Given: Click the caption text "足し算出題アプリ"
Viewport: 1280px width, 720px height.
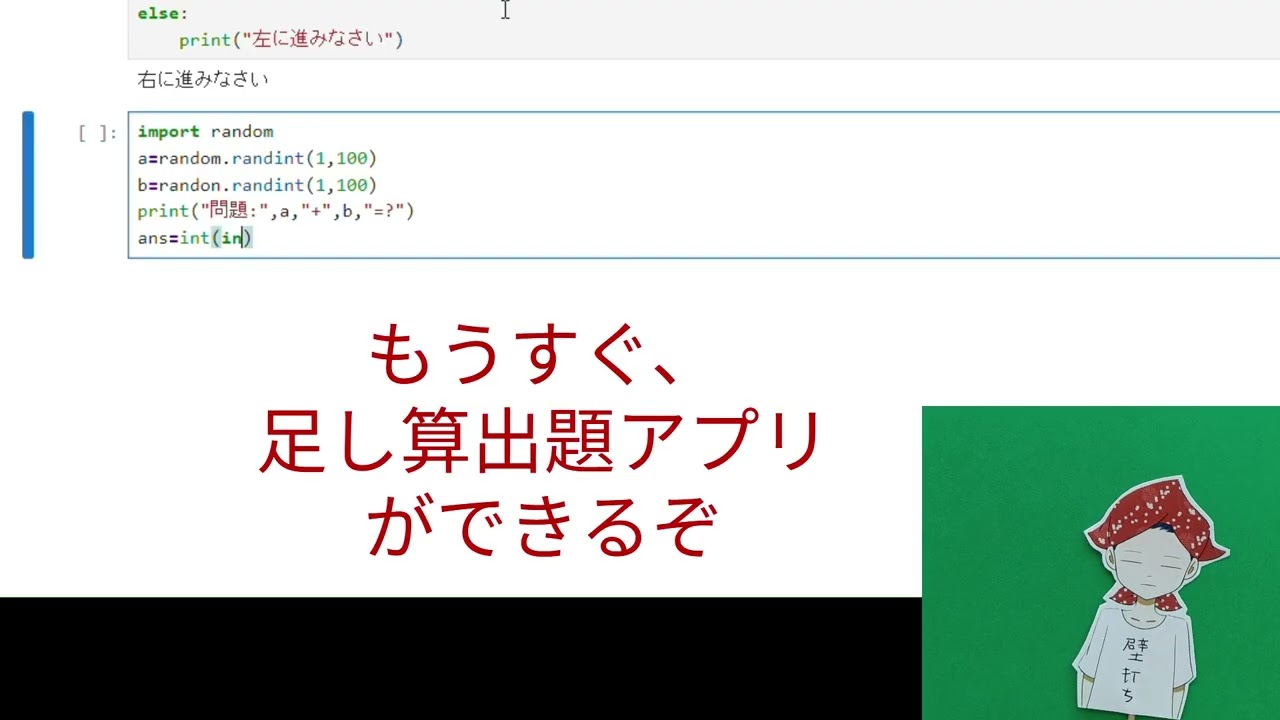Looking at the screenshot, I should [x=540, y=443].
